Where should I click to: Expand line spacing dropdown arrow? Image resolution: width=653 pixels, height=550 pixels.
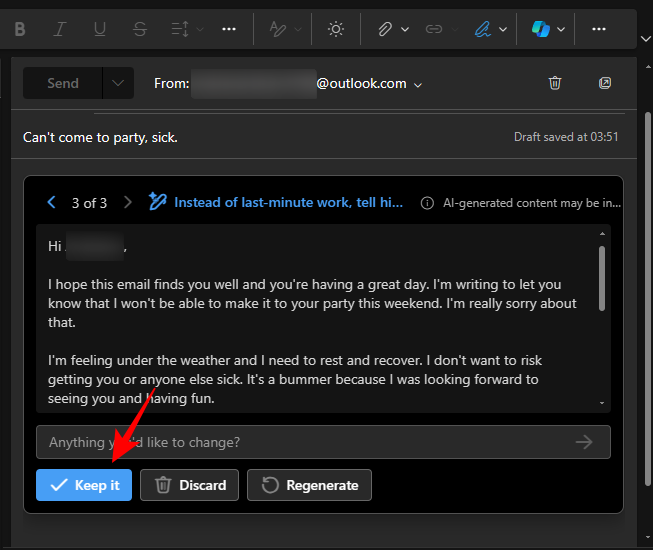point(200,29)
